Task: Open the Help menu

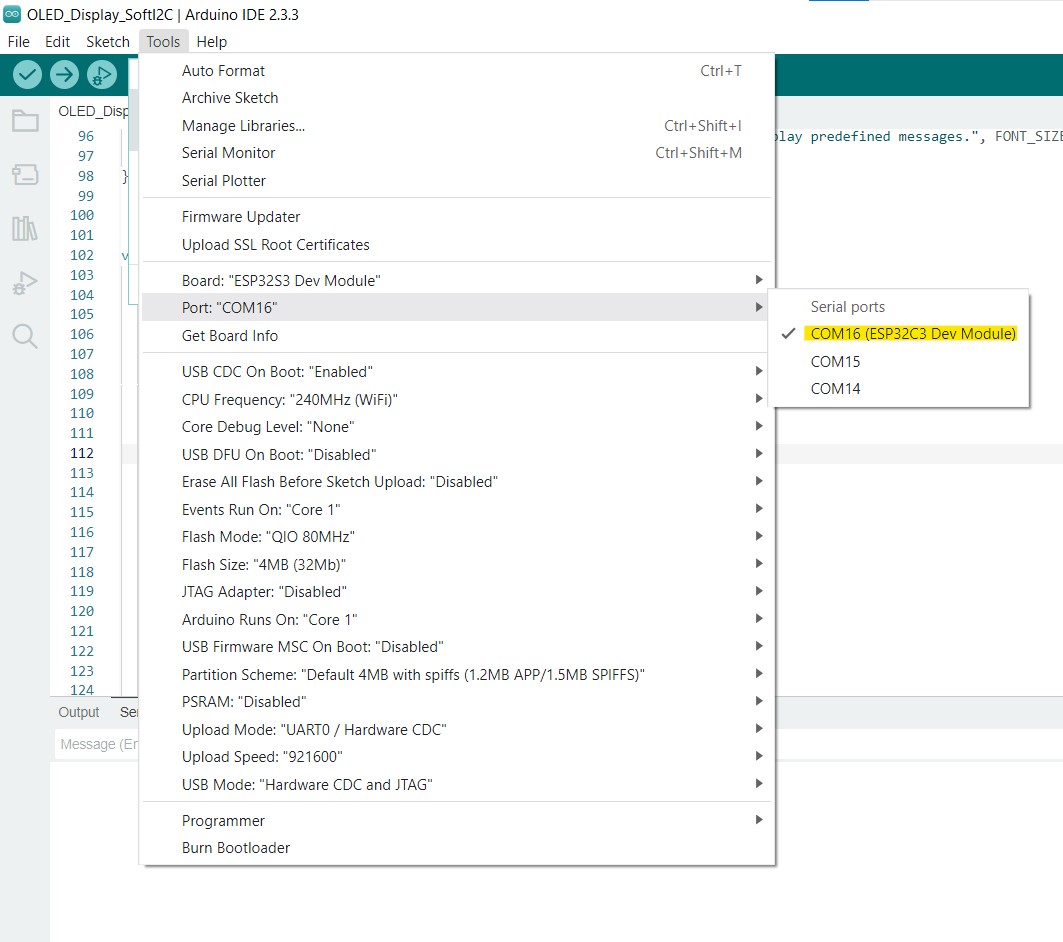Action: coord(212,42)
